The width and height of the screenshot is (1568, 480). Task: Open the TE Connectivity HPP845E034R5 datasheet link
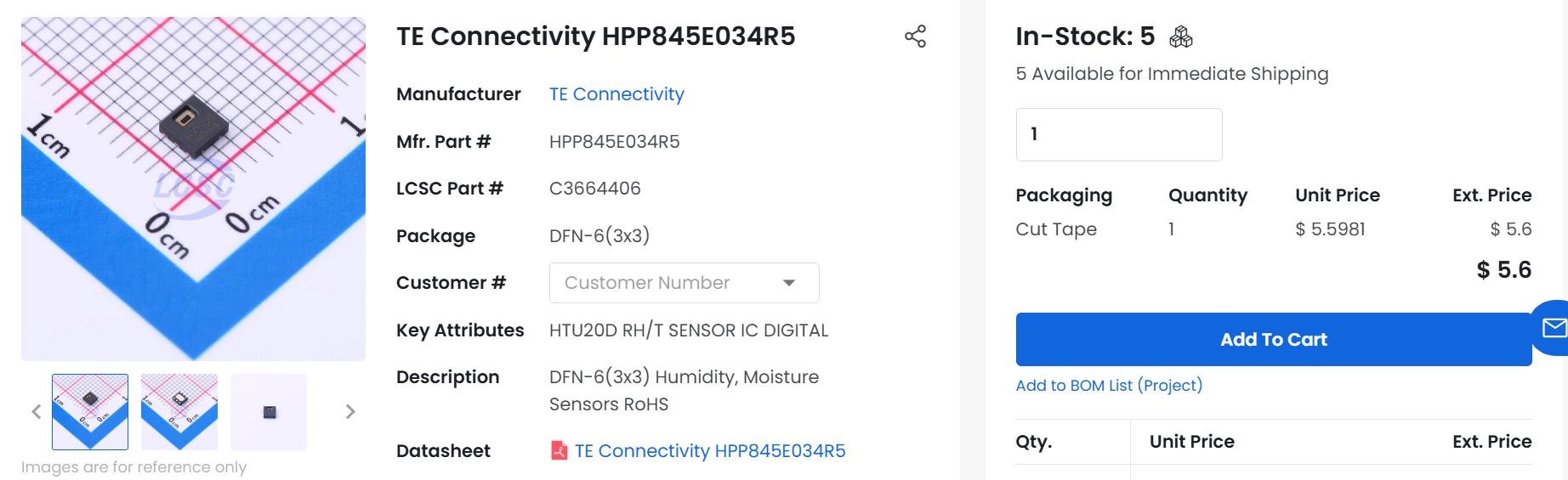710,451
